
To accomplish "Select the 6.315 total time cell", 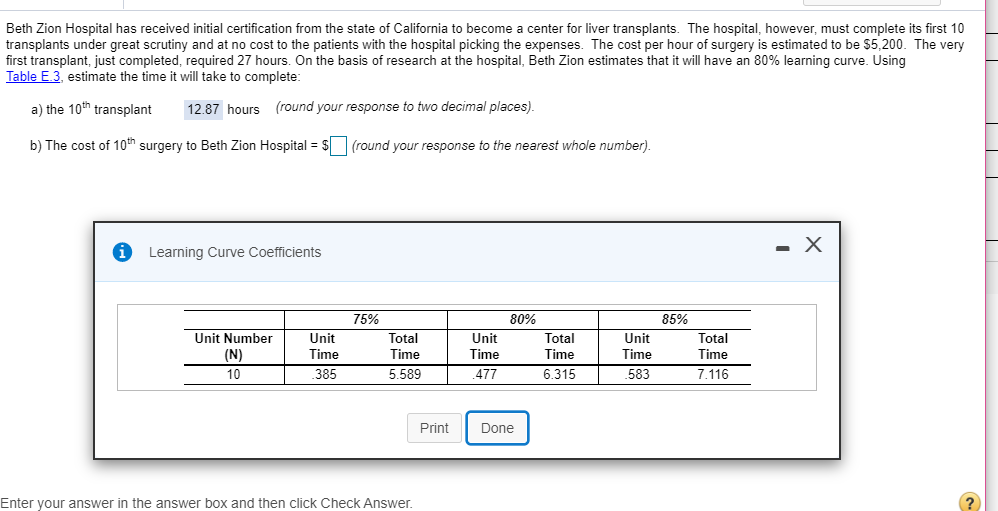I will (559, 375).
